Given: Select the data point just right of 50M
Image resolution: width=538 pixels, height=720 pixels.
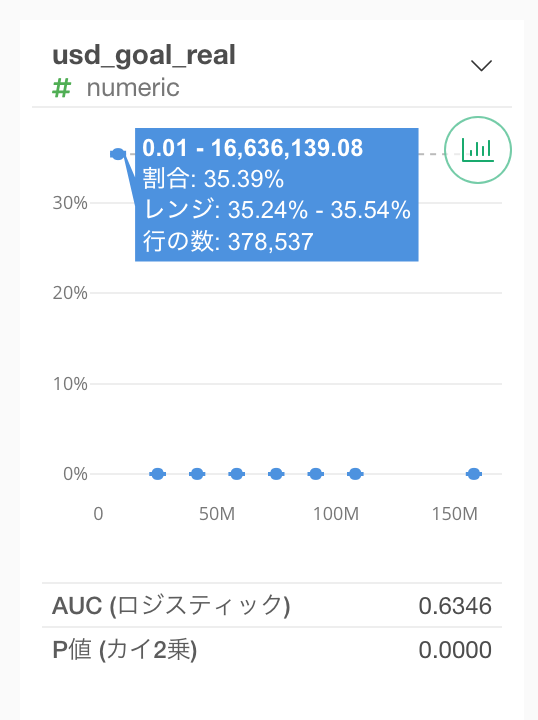Looking at the screenshot, I should [x=236, y=473].
